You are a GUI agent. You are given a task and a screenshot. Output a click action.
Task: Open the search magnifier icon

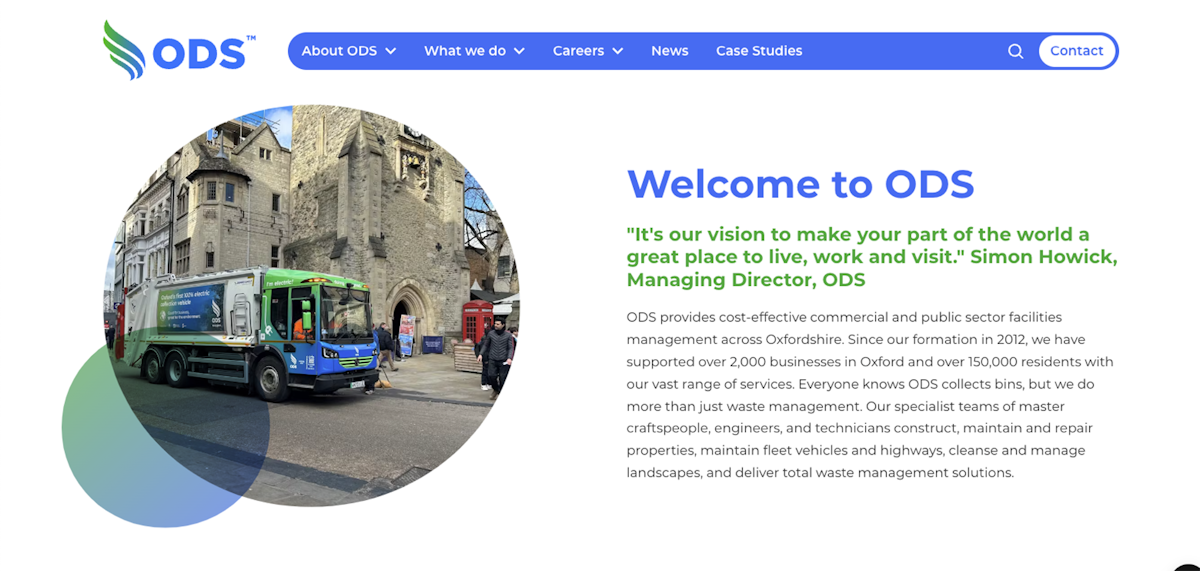pos(1015,51)
